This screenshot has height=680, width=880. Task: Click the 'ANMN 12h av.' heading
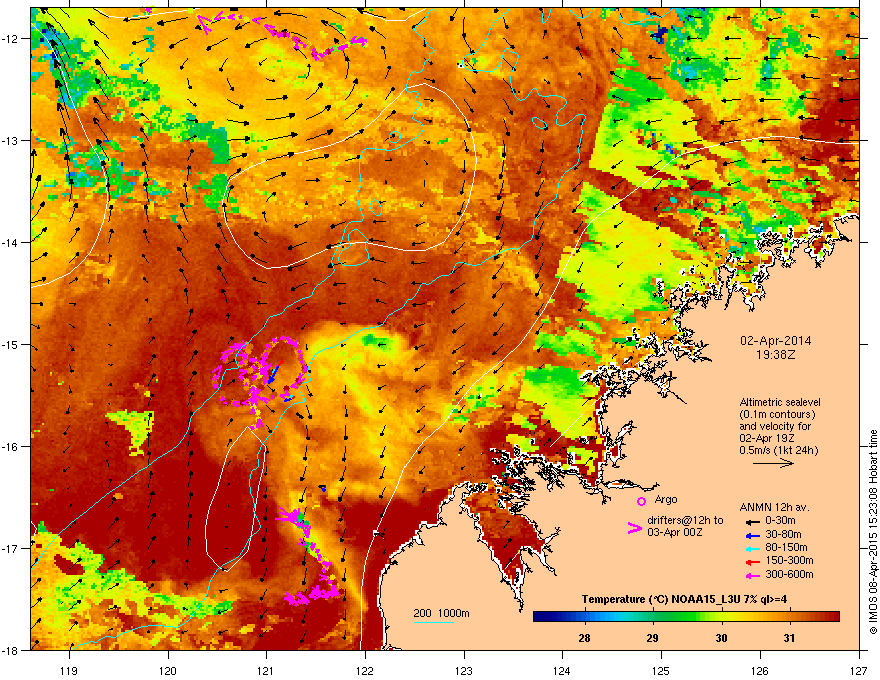[x=774, y=507]
